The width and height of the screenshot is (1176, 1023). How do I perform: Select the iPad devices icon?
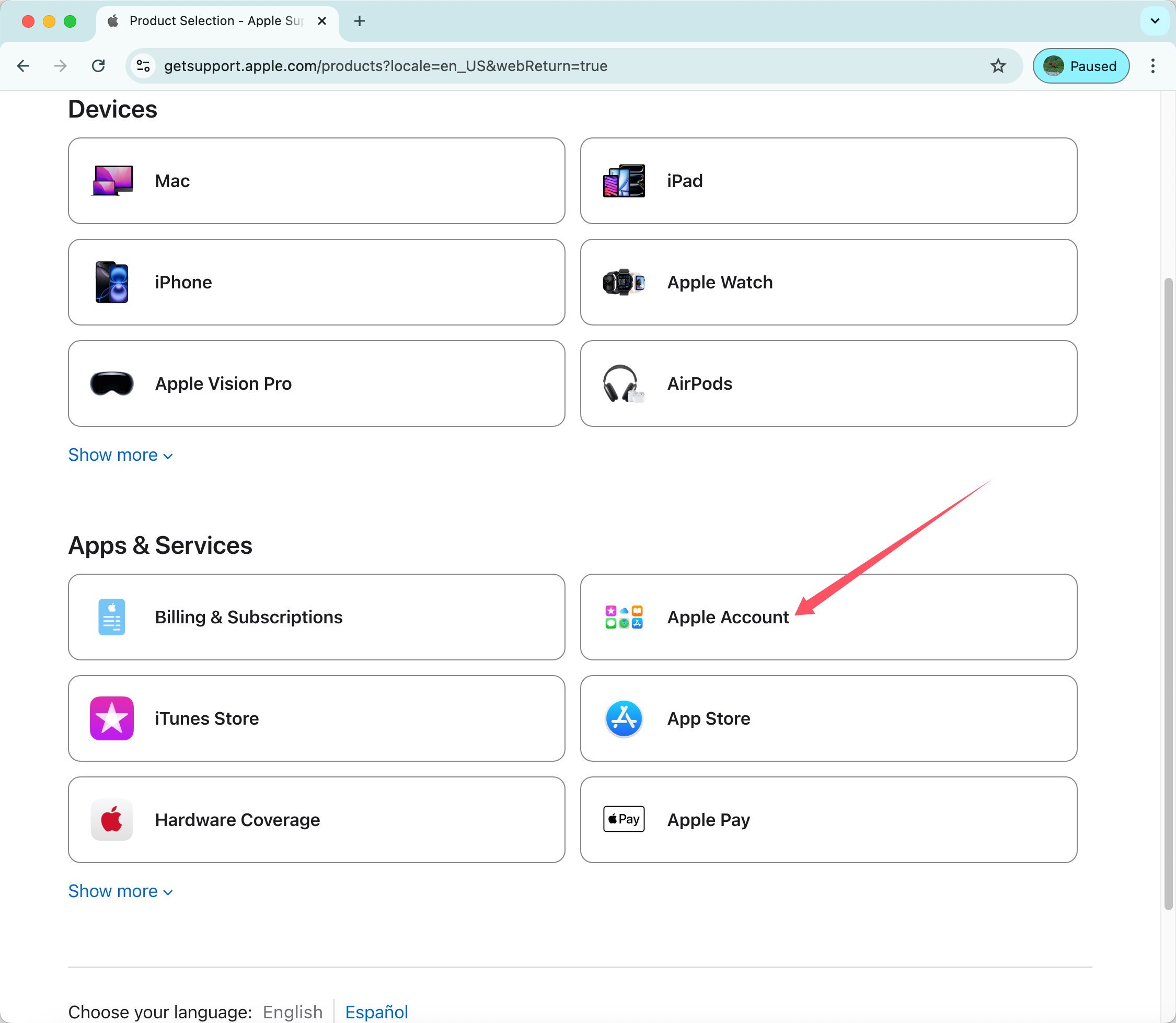click(x=624, y=181)
